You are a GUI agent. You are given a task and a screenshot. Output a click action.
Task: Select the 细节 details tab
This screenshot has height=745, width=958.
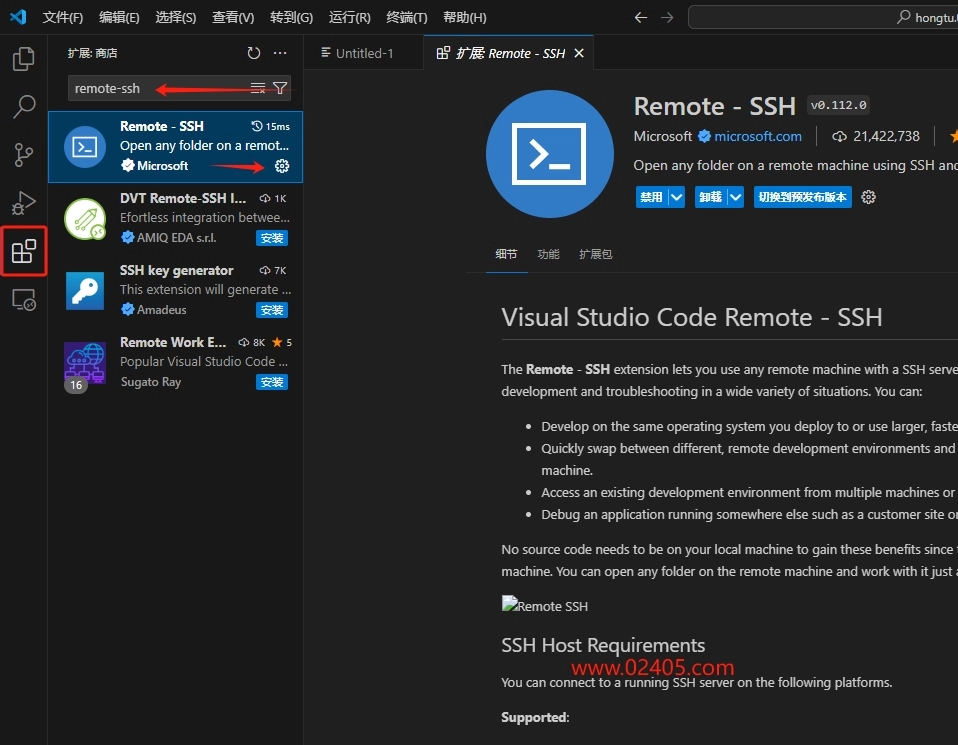(x=506, y=254)
